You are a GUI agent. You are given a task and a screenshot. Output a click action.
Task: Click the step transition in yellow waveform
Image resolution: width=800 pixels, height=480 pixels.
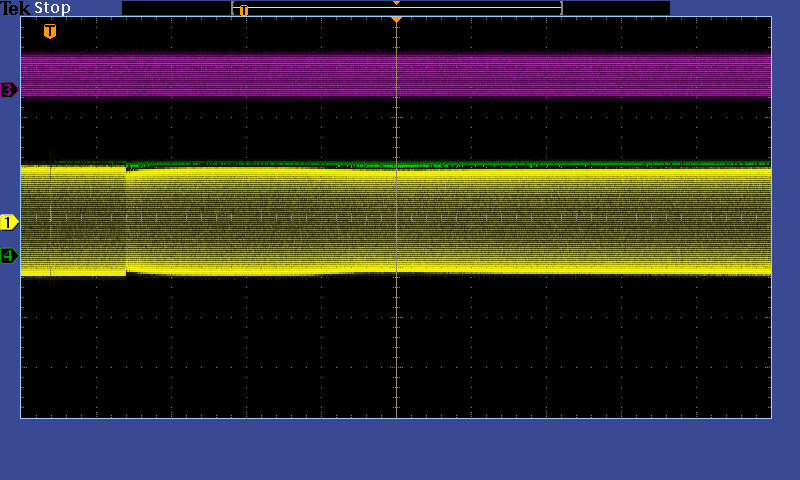126,220
